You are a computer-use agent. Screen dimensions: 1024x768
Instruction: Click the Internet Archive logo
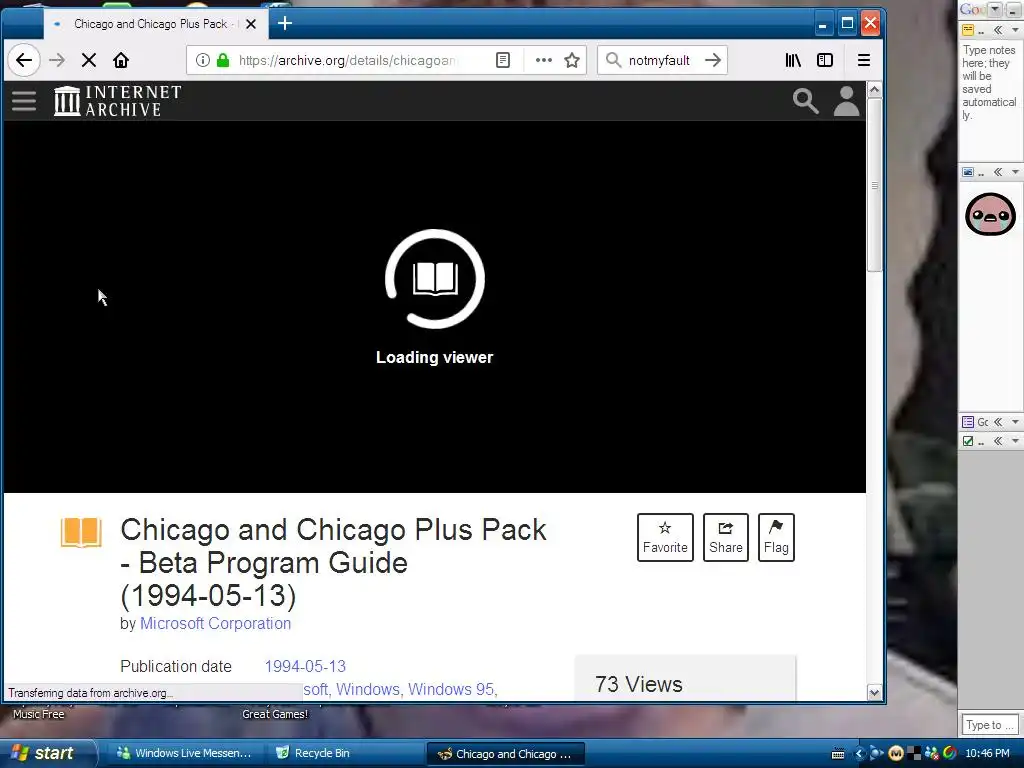click(118, 101)
